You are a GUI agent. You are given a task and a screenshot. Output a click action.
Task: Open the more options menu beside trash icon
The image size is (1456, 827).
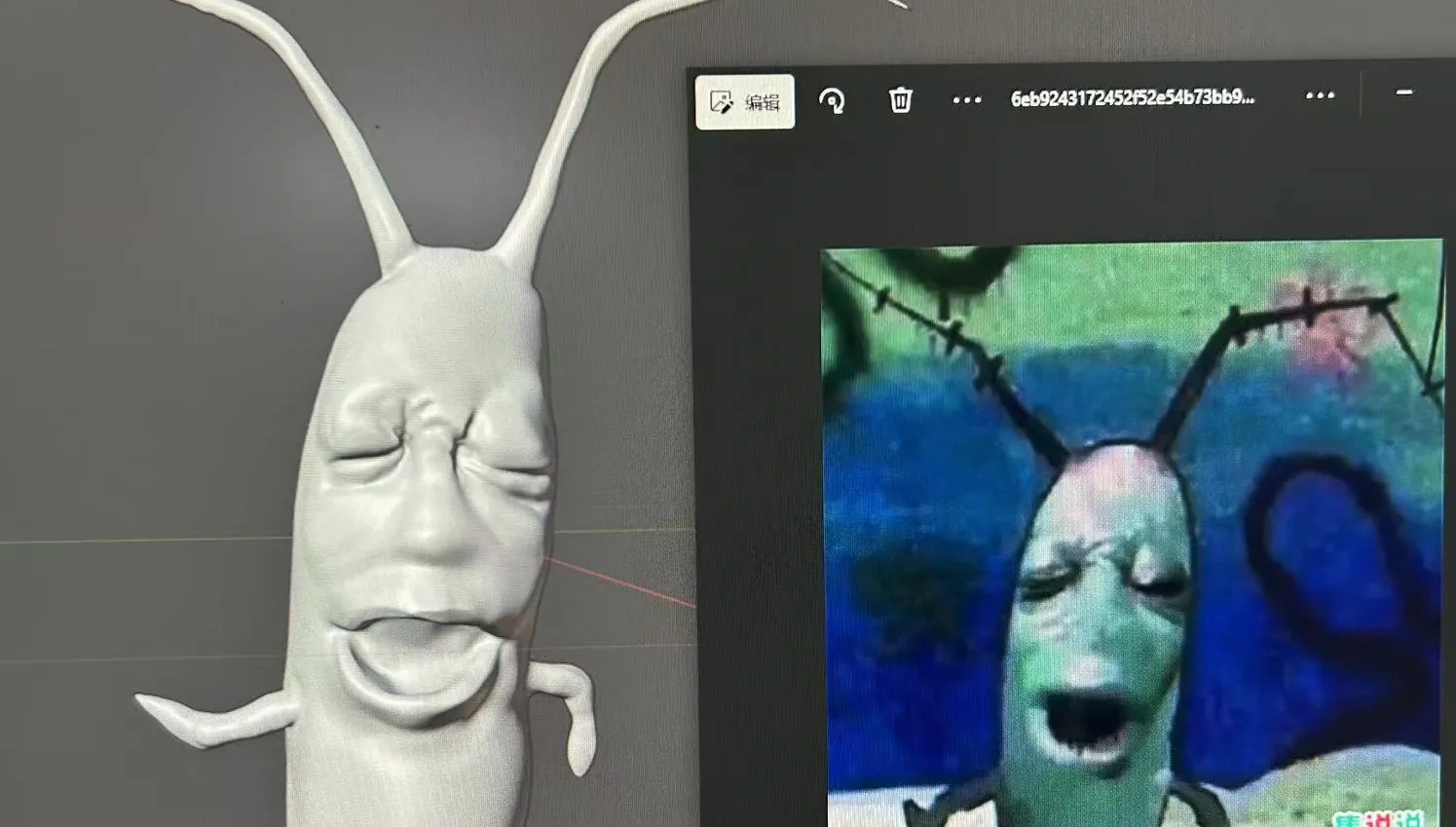coord(967,99)
